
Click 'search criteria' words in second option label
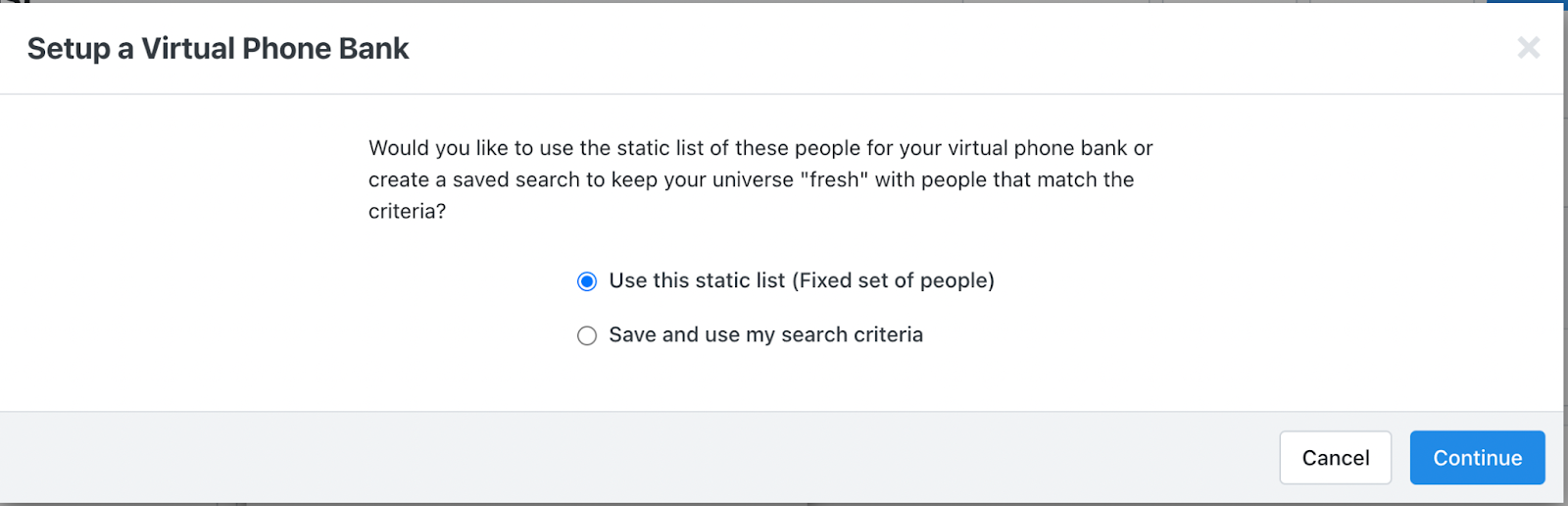click(852, 335)
